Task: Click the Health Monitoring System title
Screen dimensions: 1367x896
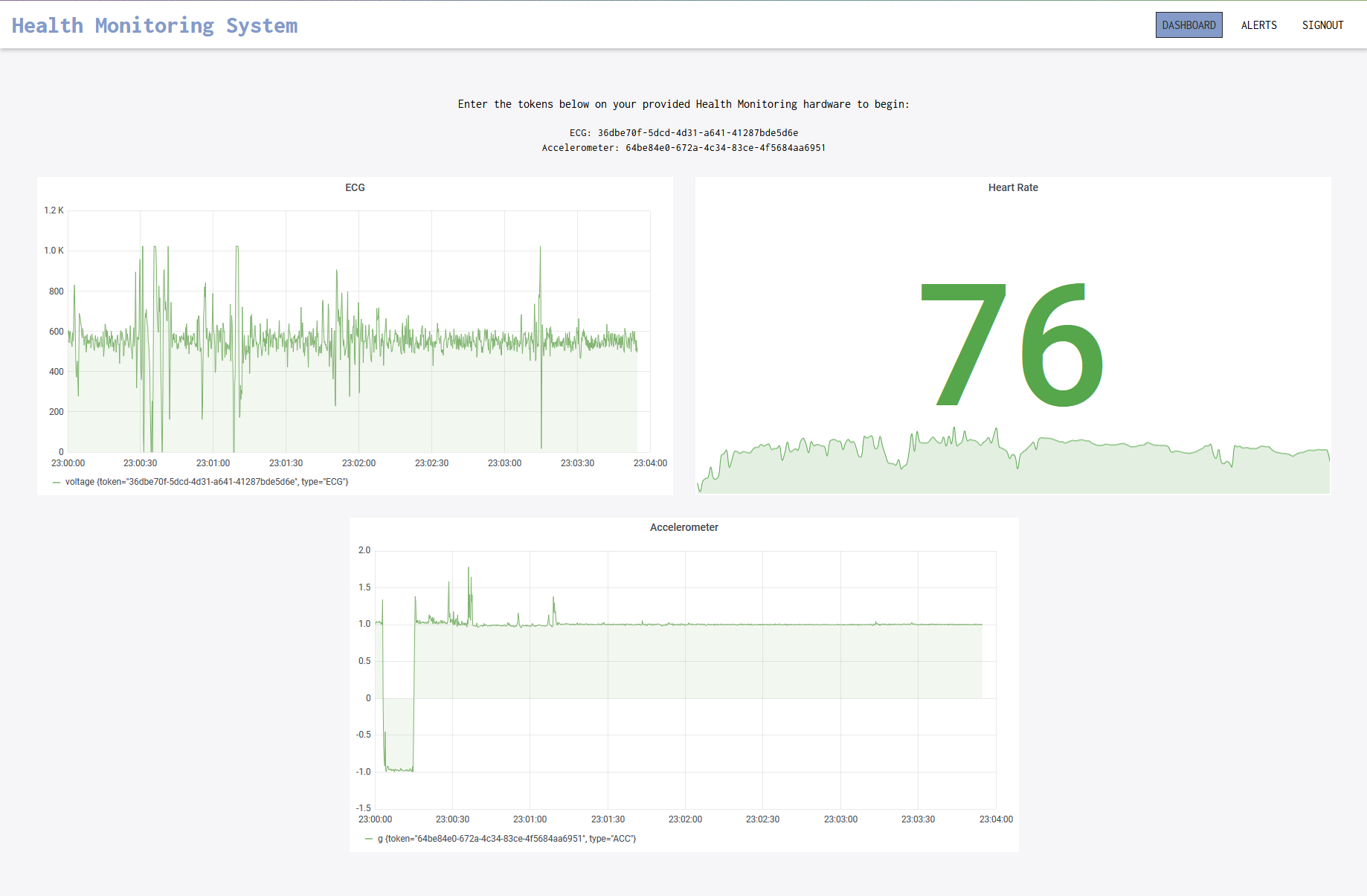Action: 155,25
